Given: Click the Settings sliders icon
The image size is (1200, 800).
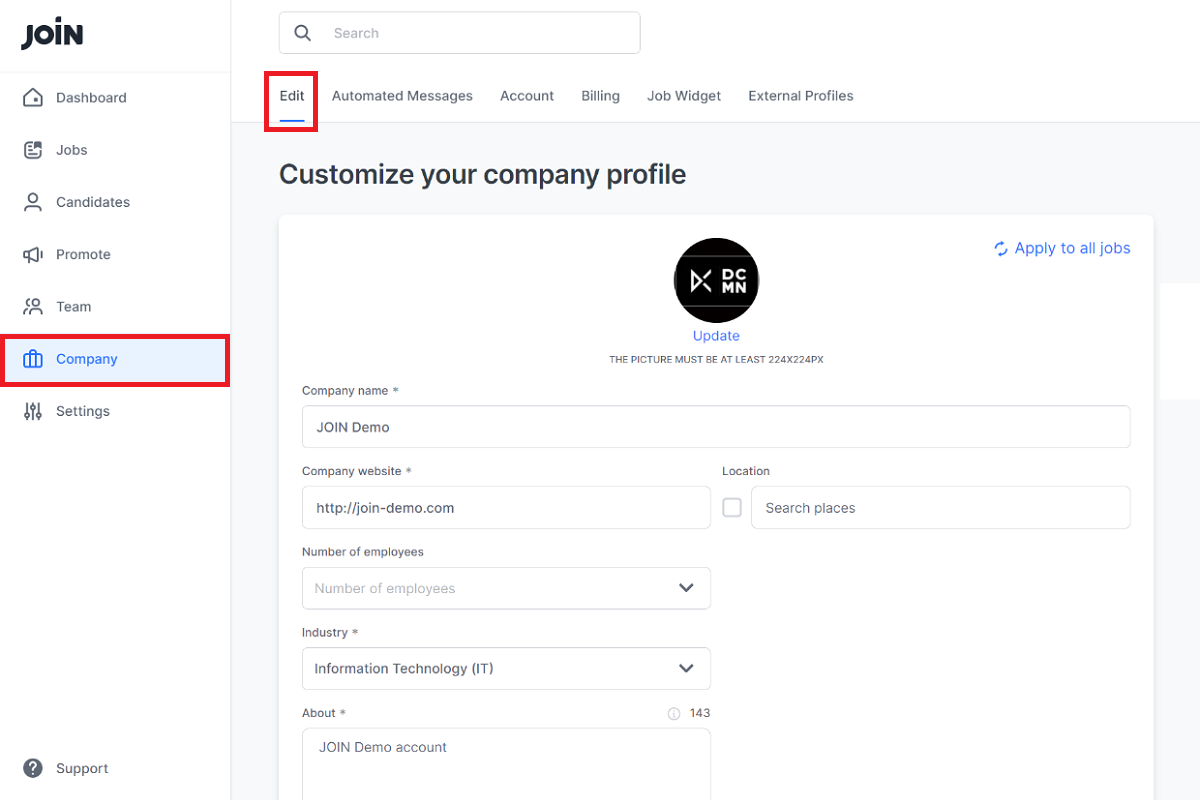Looking at the screenshot, I should point(33,411).
